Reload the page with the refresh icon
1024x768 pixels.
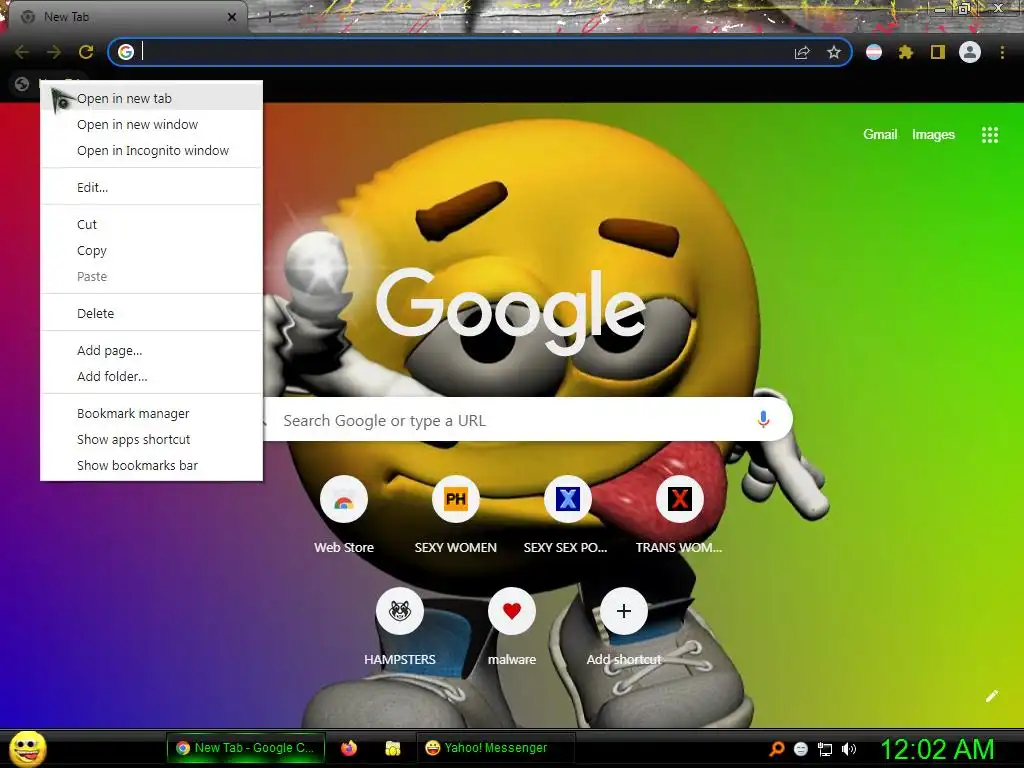point(86,52)
